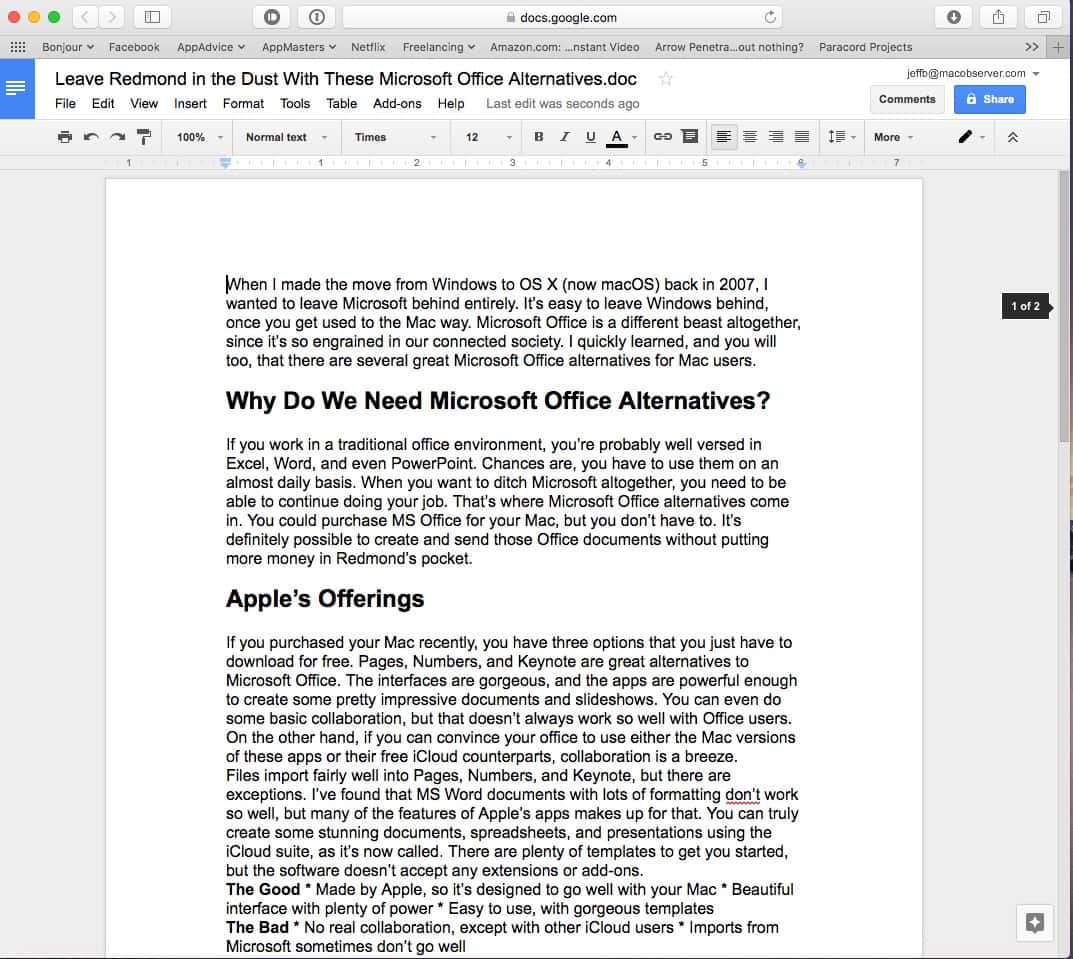The width and height of the screenshot is (1073, 959).
Task: Open the Explore button at bottom right
Action: point(1035,923)
